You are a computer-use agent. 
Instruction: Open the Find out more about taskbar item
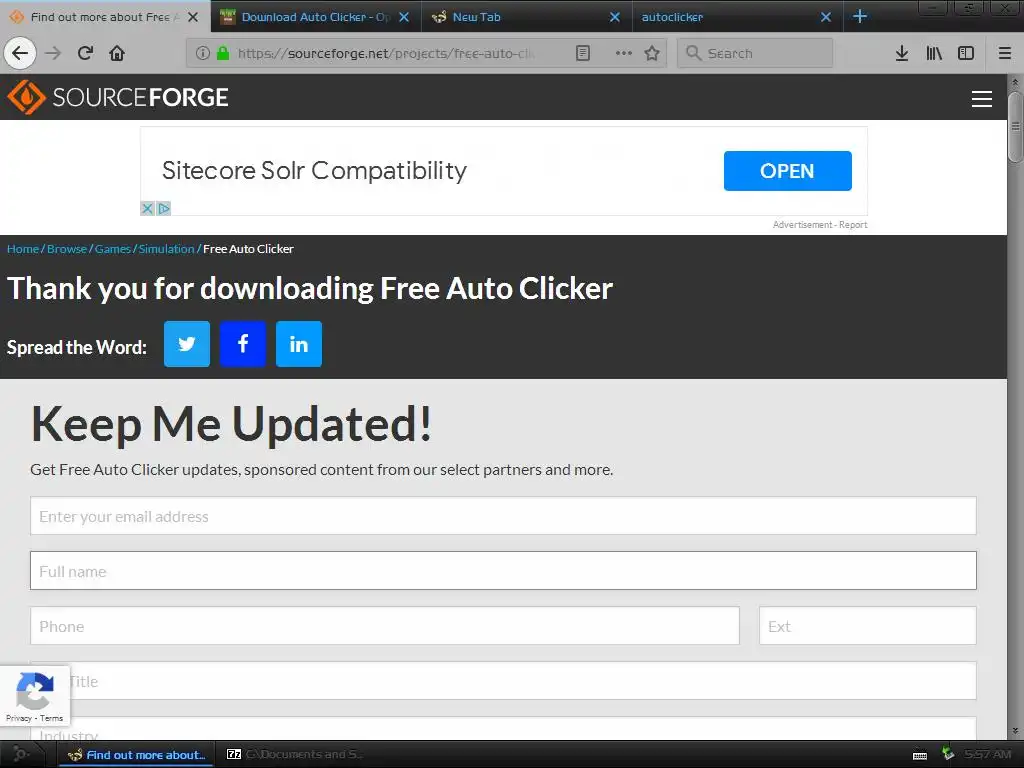coord(138,755)
